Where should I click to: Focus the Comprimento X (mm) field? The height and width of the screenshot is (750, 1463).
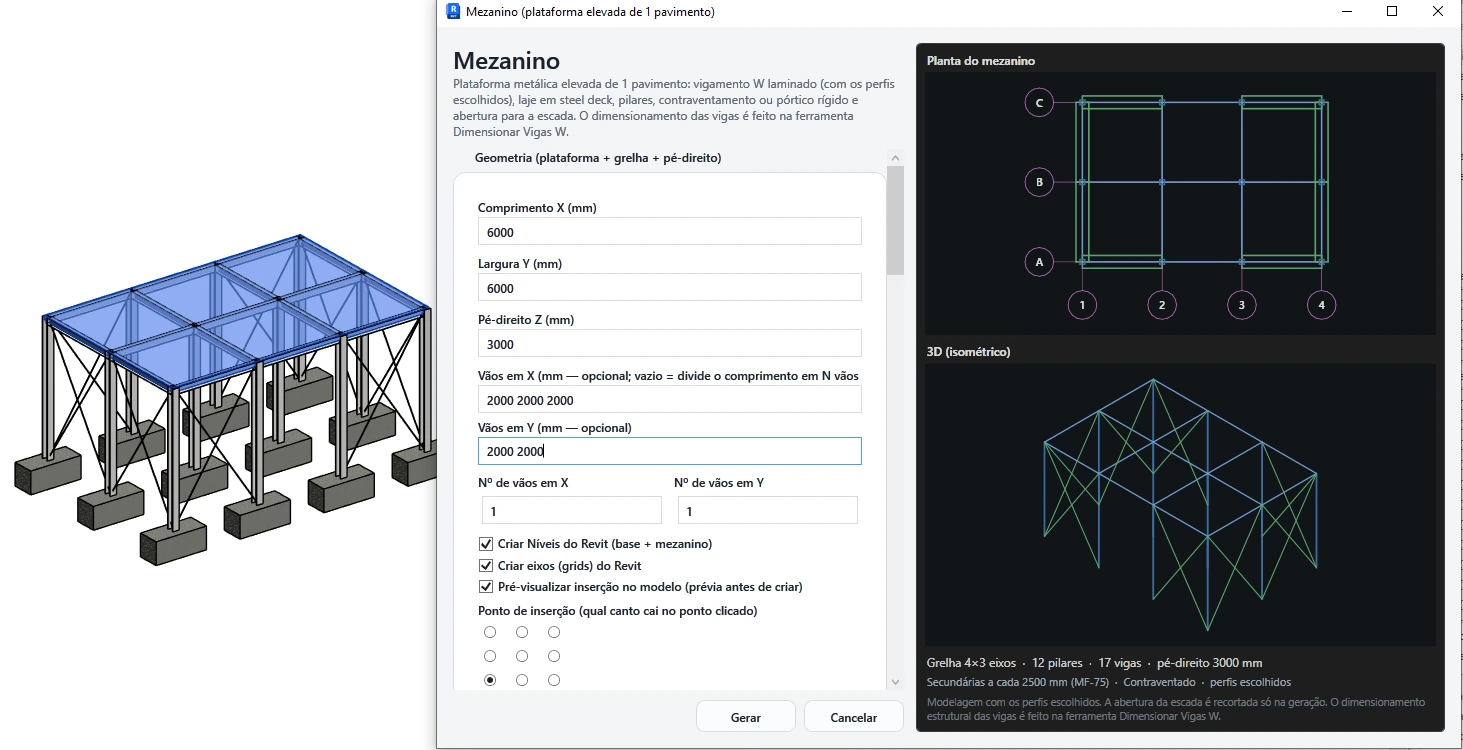tap(669, 232)
